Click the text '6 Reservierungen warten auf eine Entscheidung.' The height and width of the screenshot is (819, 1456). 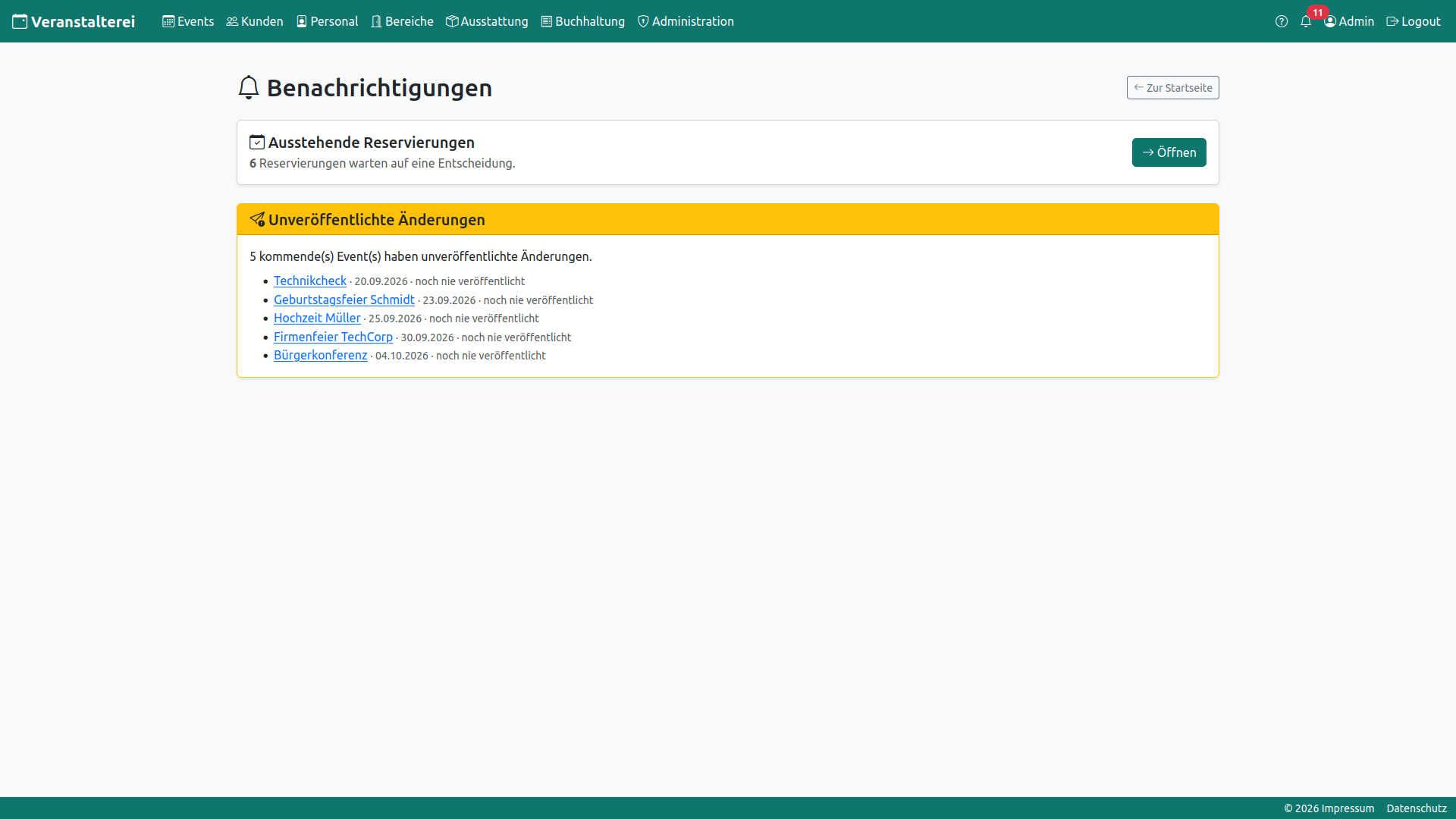pyautogui.click(x=382, y=163)
